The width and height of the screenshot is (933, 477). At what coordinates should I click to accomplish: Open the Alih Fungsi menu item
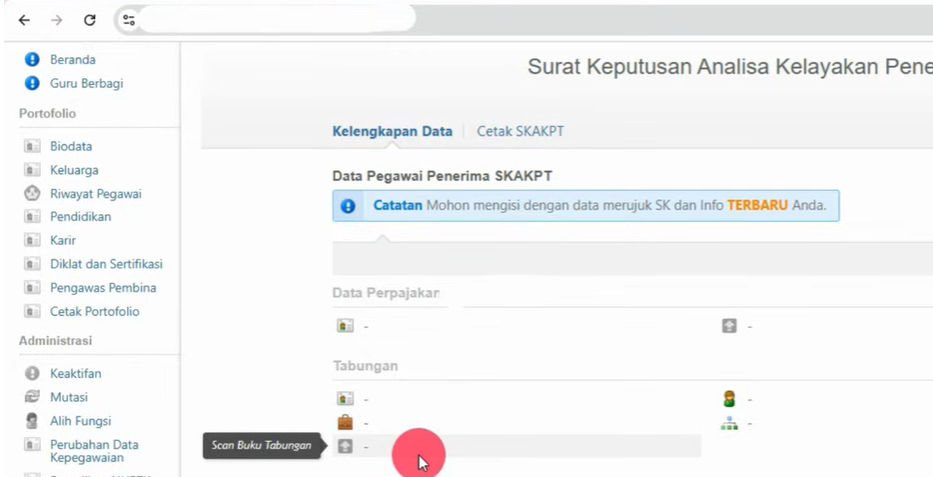point(80,420)
